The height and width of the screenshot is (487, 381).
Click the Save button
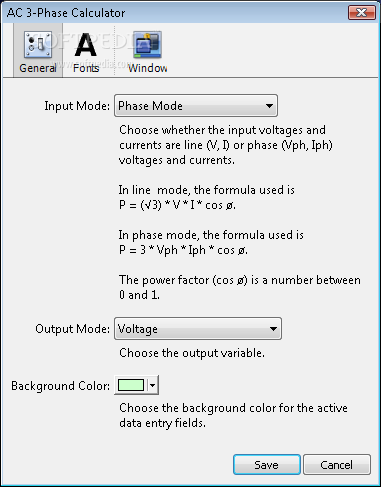pos(267,465)
